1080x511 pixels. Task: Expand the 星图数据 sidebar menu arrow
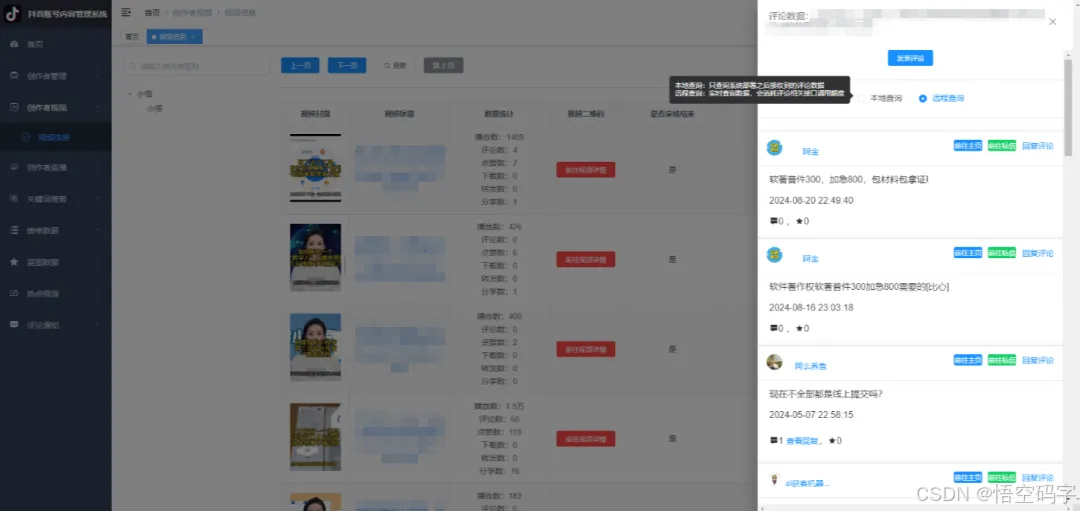97,262
